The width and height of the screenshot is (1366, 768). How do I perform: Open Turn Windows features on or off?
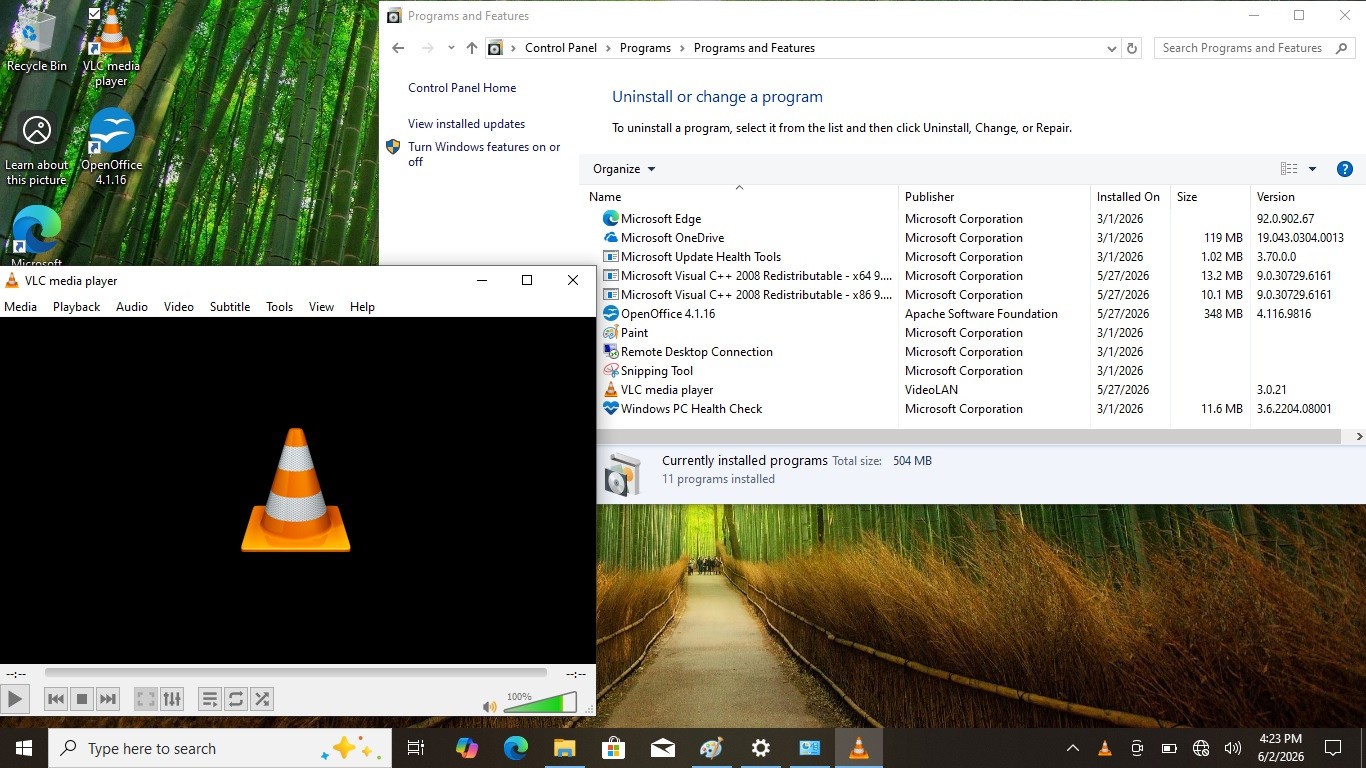pos(484,154)
